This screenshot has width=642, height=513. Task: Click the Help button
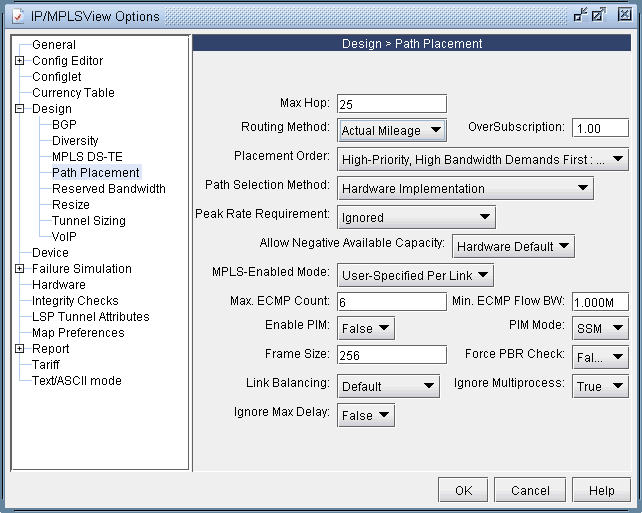coord(601,491)
